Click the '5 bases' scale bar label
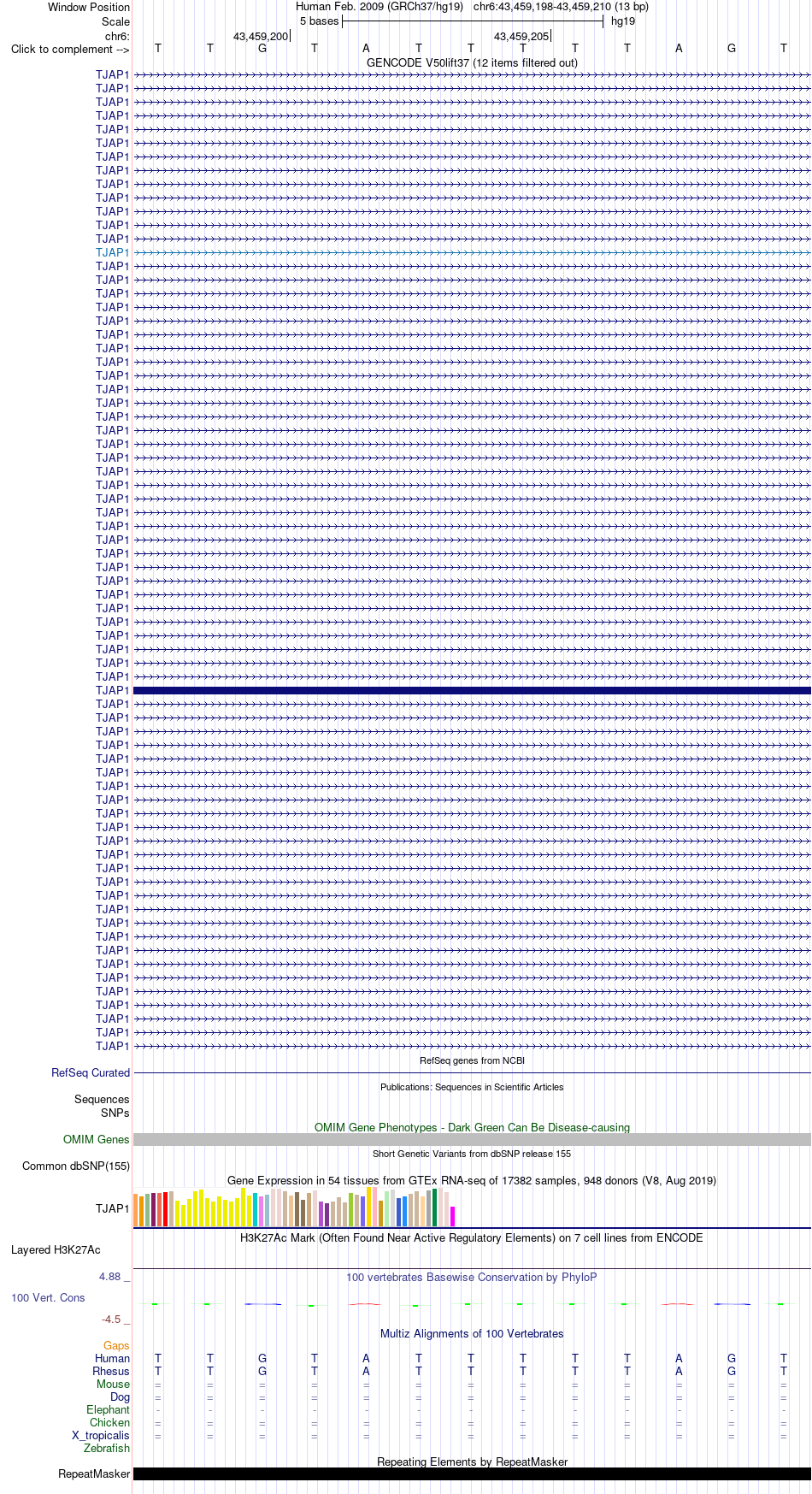The image size is (812, 1494). coord(319,21)
